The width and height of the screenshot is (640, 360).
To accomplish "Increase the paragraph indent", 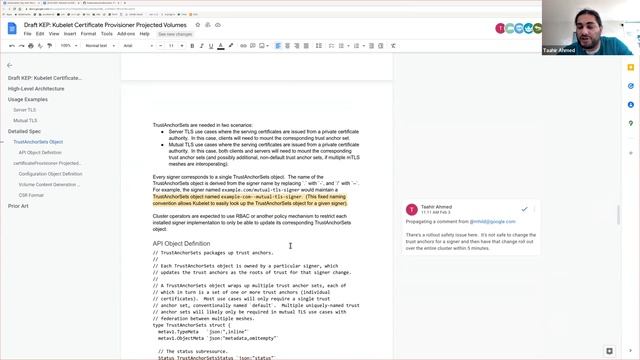I will 381,46.
